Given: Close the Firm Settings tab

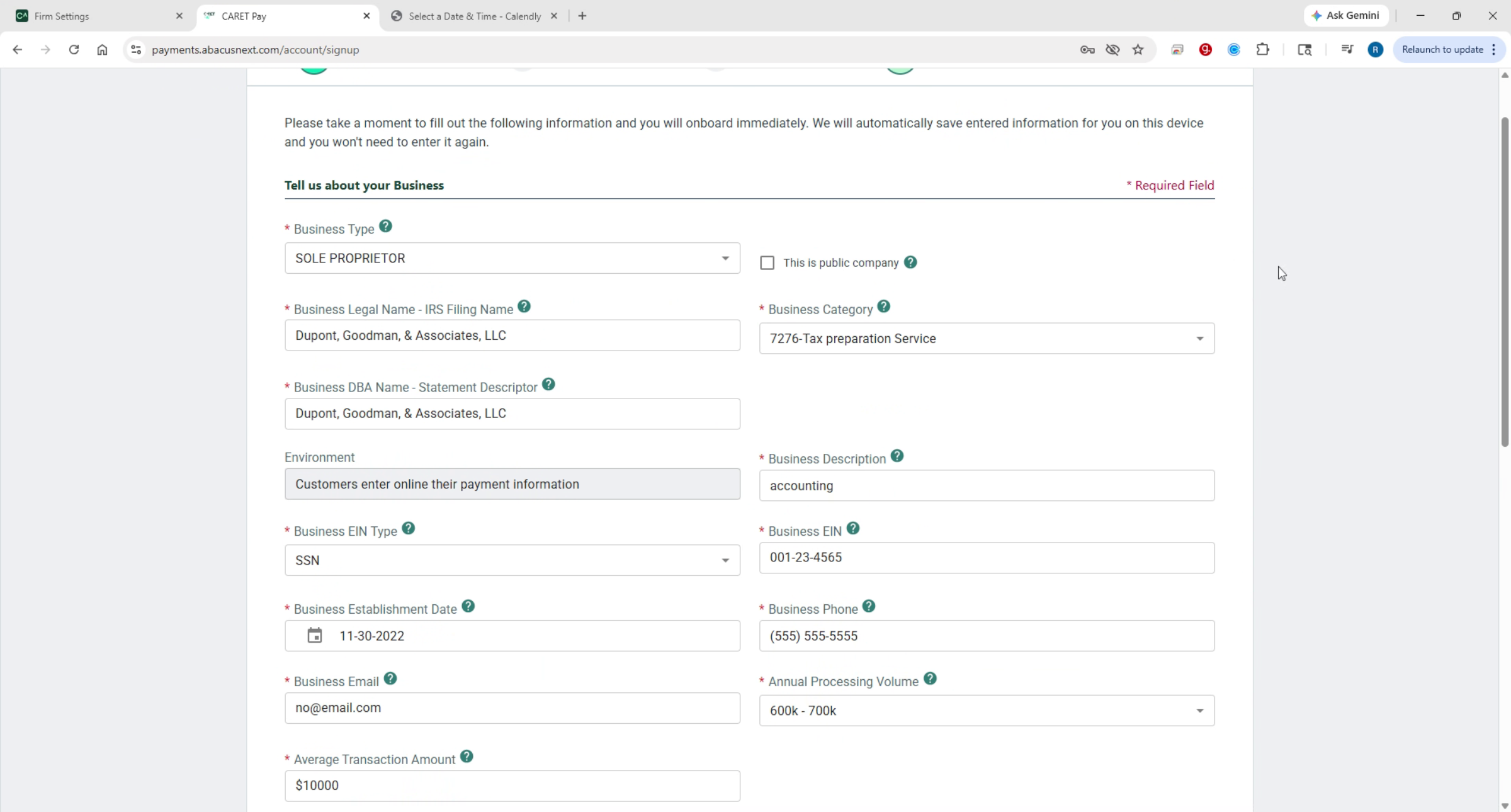Looking at the screenshot, I should (x=179, y=16).
